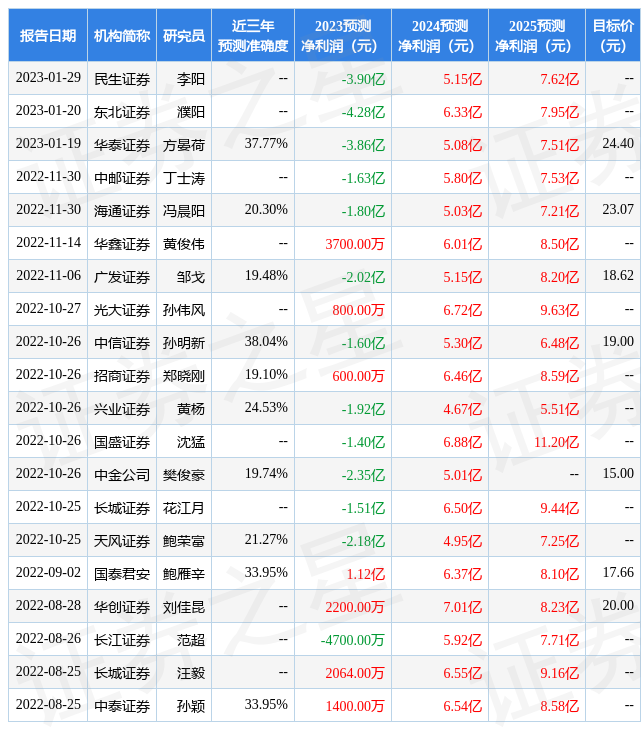Viewport: 641px width, 730px height.
Task: Click the 目标价 column header
Action: tap(613, 35)
